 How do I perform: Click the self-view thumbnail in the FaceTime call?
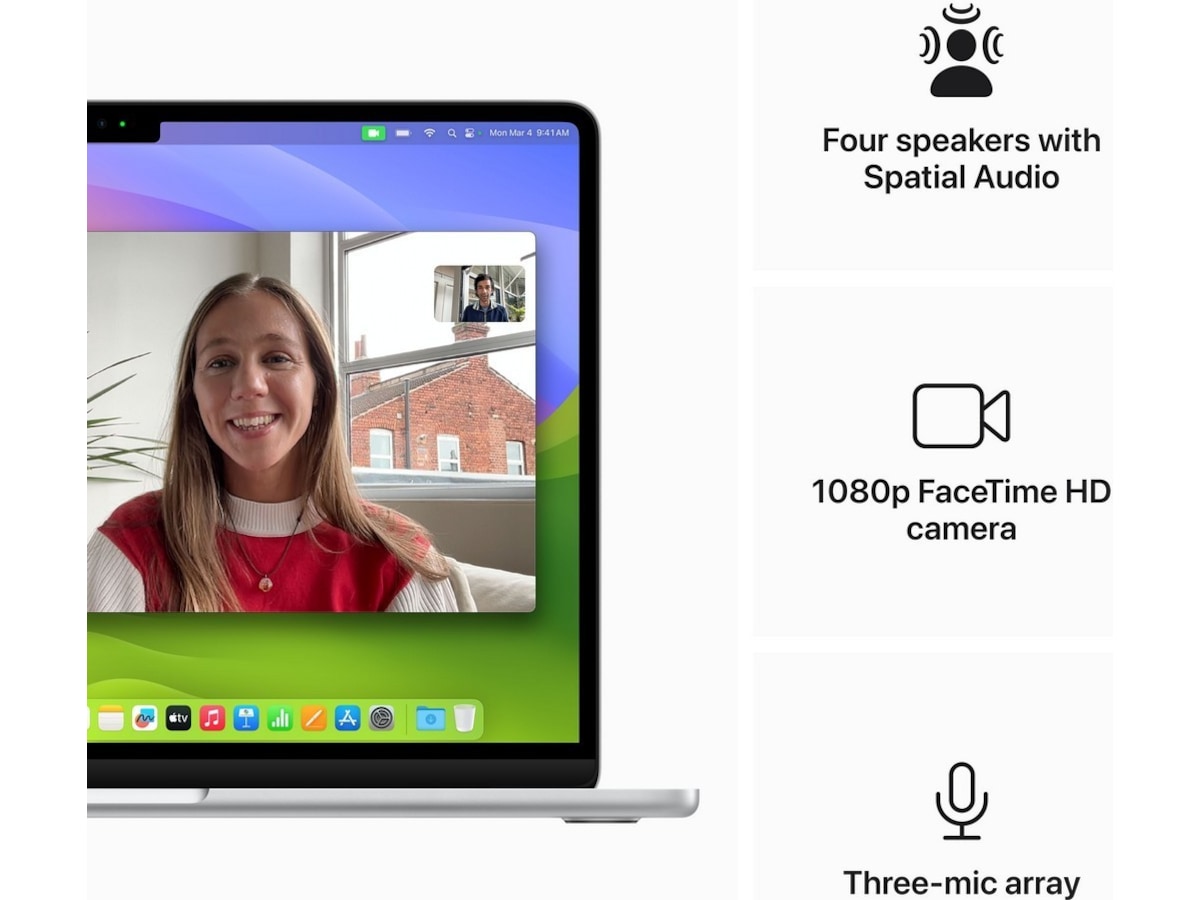click(479, 293)
